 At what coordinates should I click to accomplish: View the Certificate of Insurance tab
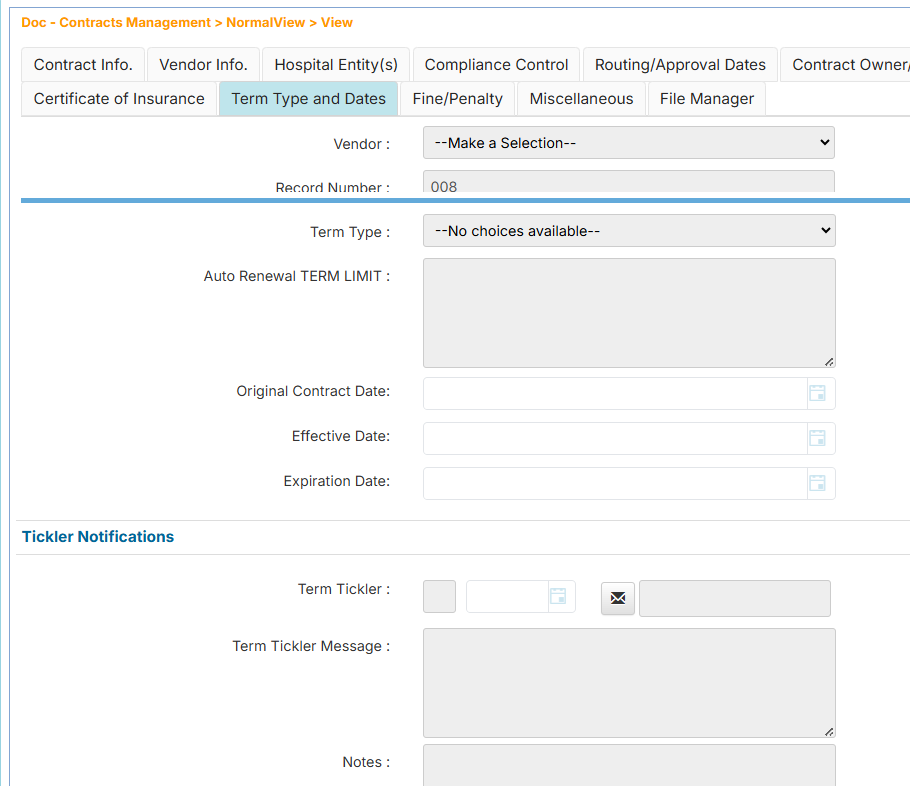point(119,99)
